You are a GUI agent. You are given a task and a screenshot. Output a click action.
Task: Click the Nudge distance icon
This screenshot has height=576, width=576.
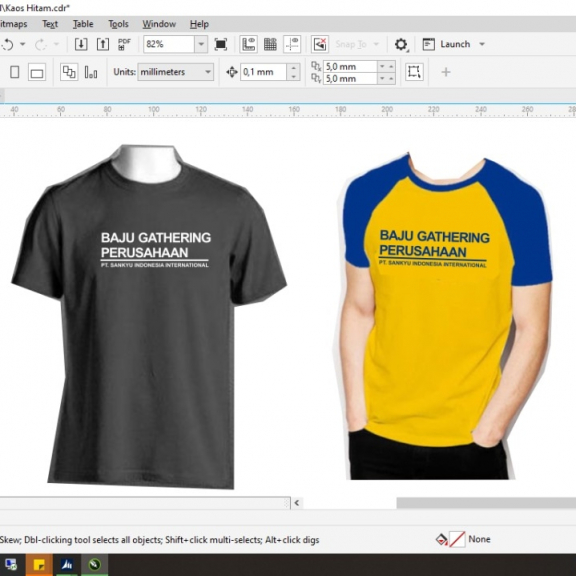[x=232, y=72]
